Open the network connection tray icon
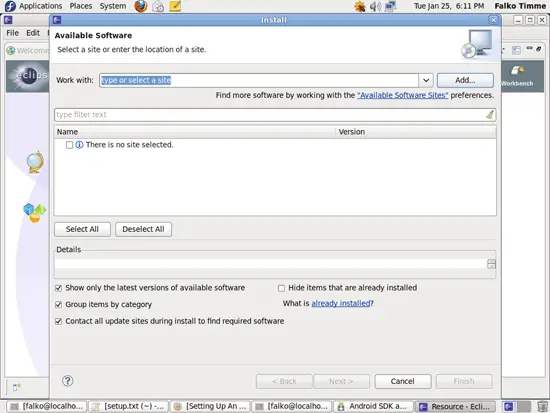Image resolution: width=550 pixels, height=413 pixels. pyautogui.click(x=390, y=6)
